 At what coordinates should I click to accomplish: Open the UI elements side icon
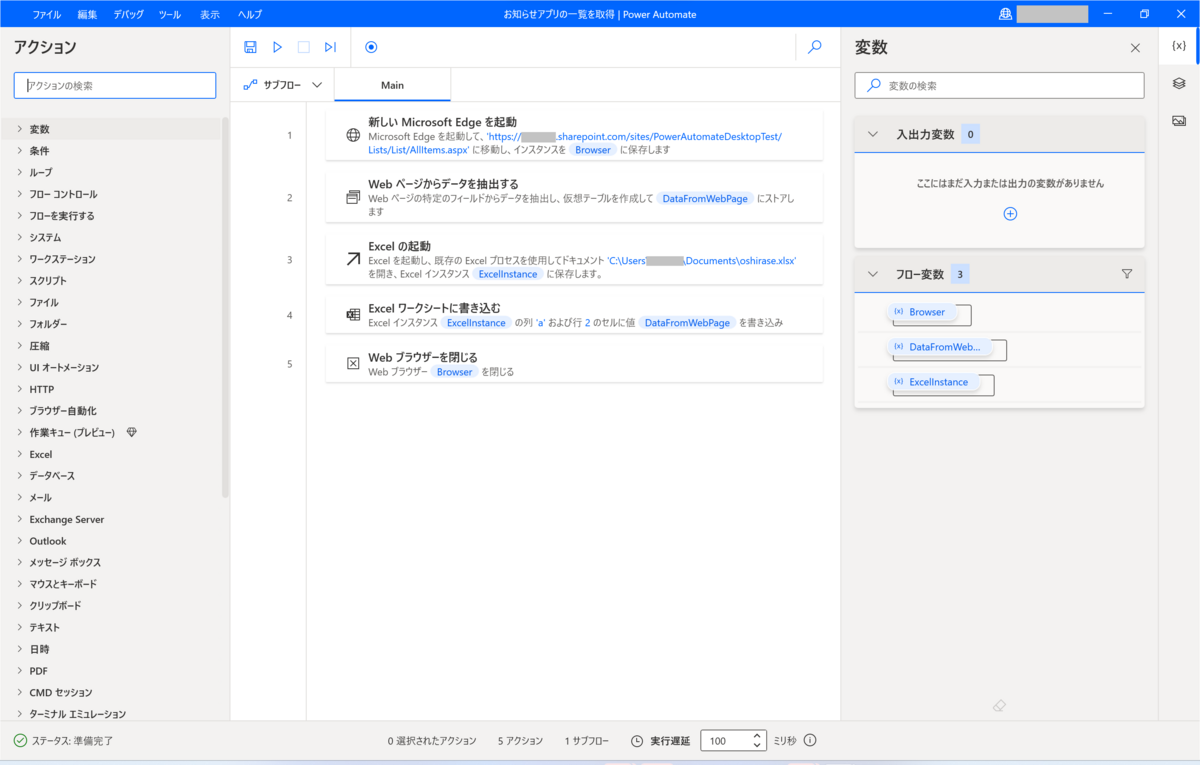click(x=1179, y=83)
